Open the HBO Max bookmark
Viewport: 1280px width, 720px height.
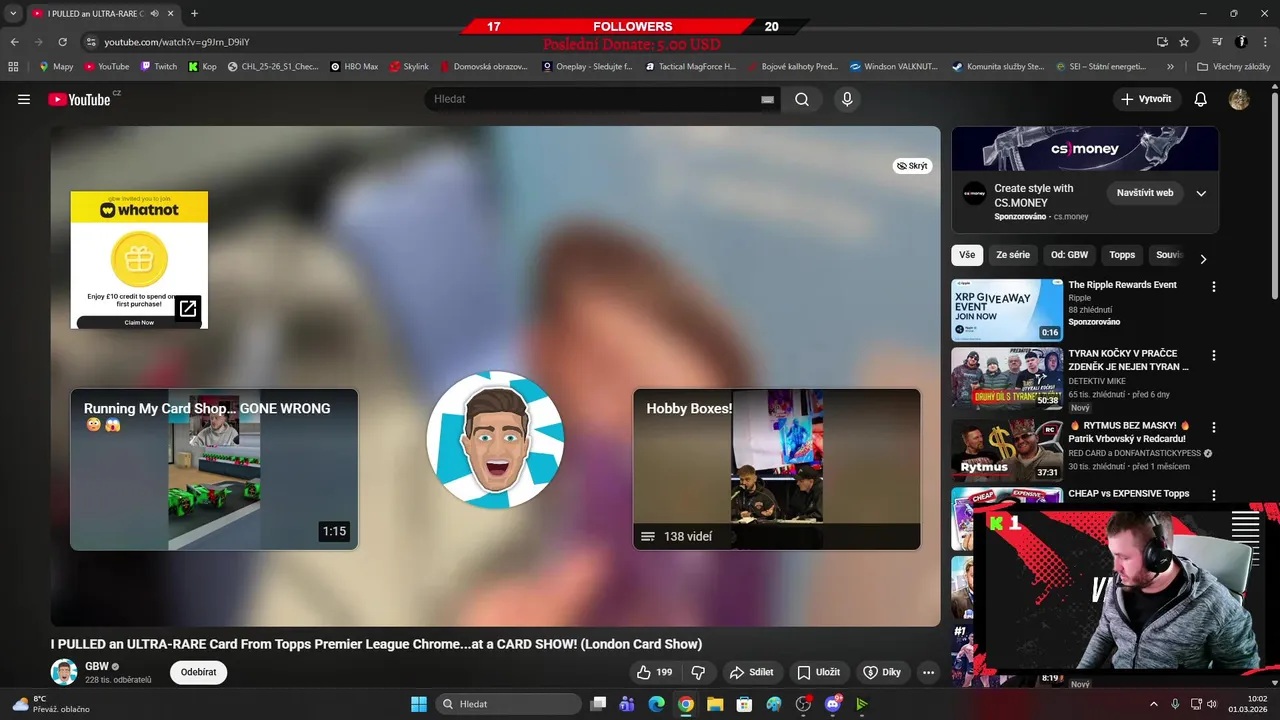[354, 67]
